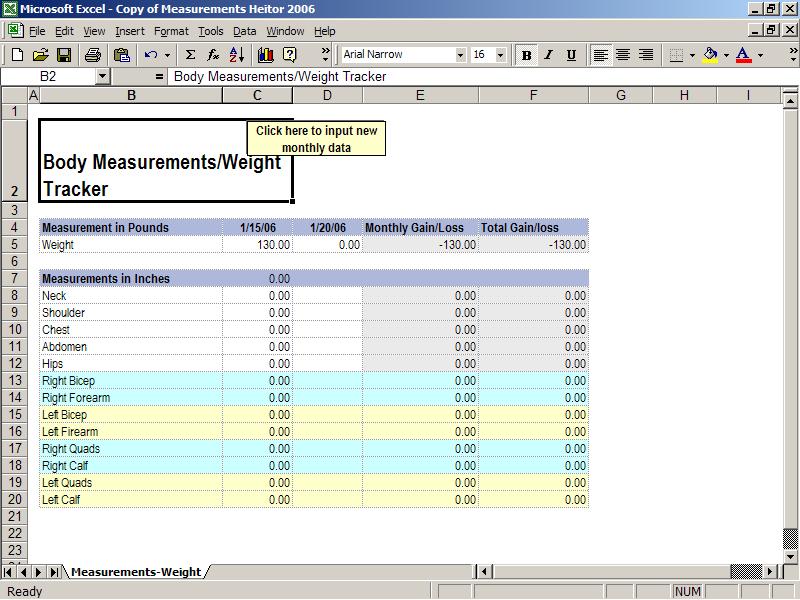Print the sheet using the printer icon
This screenshot has height=600, width=800.
pos(93,55)
